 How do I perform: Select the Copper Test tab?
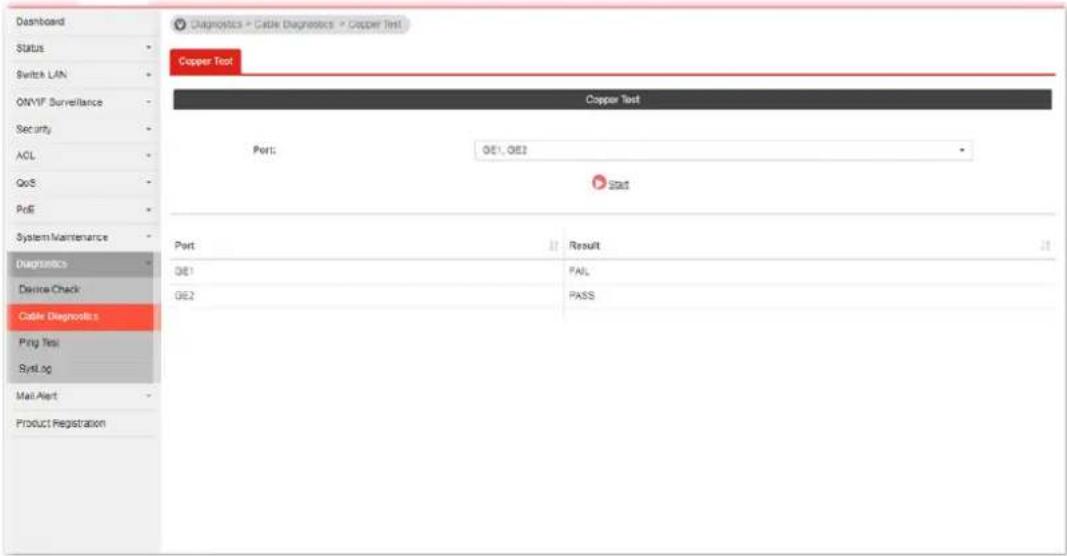pyautogui.click(x=206, y=61)
